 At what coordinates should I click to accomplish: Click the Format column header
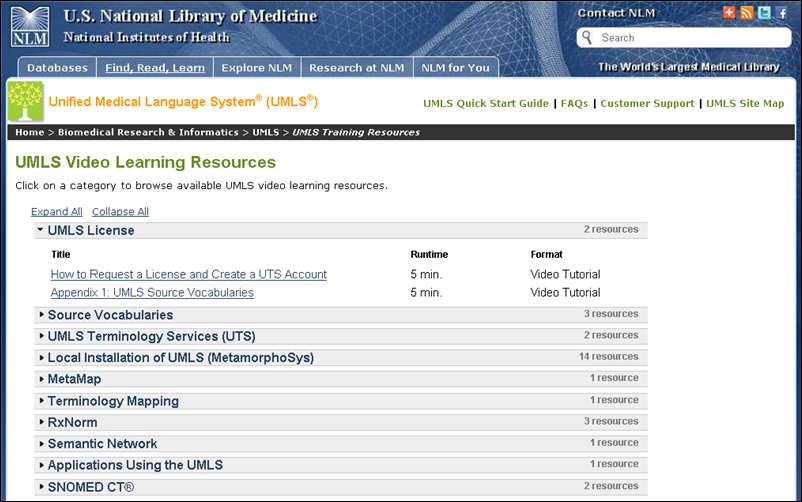click(546, 254)
